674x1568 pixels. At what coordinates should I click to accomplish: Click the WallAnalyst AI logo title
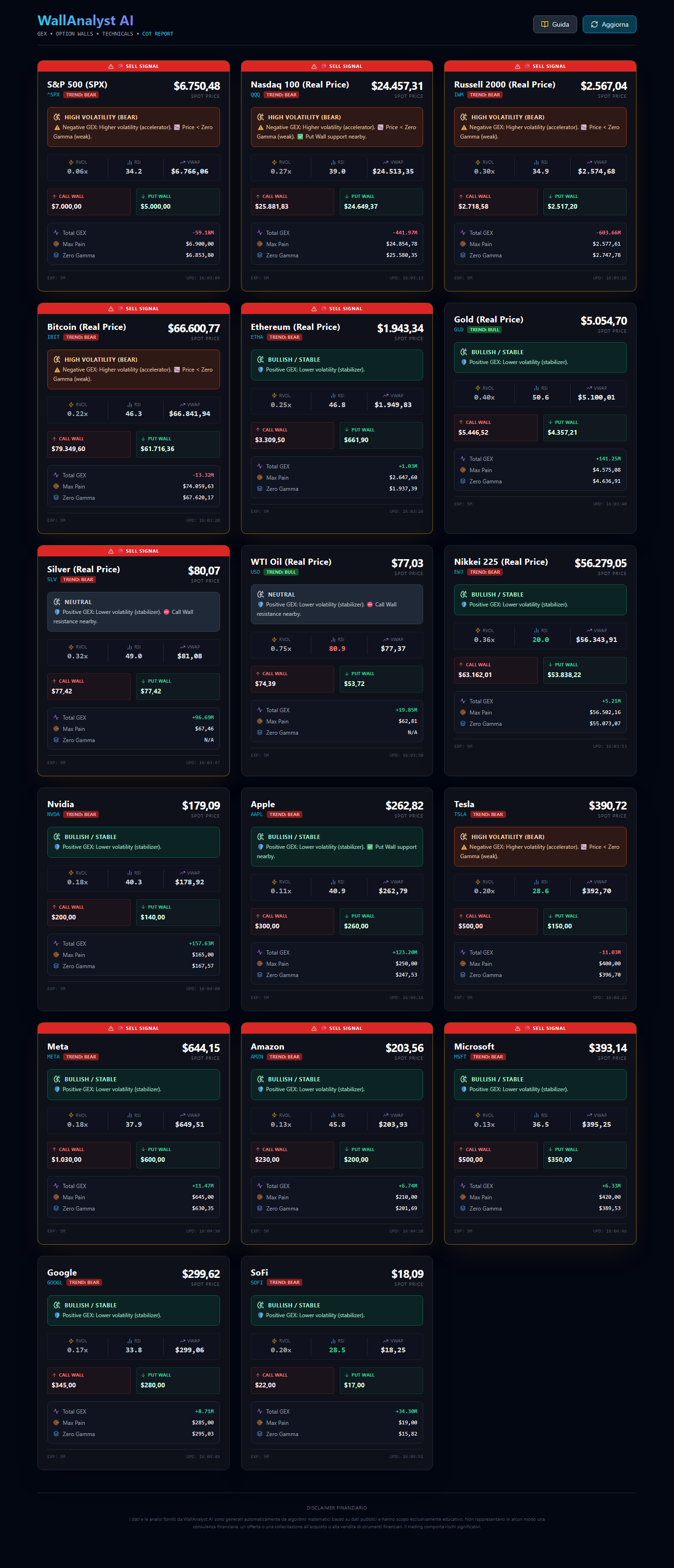(x=85, y=21)
